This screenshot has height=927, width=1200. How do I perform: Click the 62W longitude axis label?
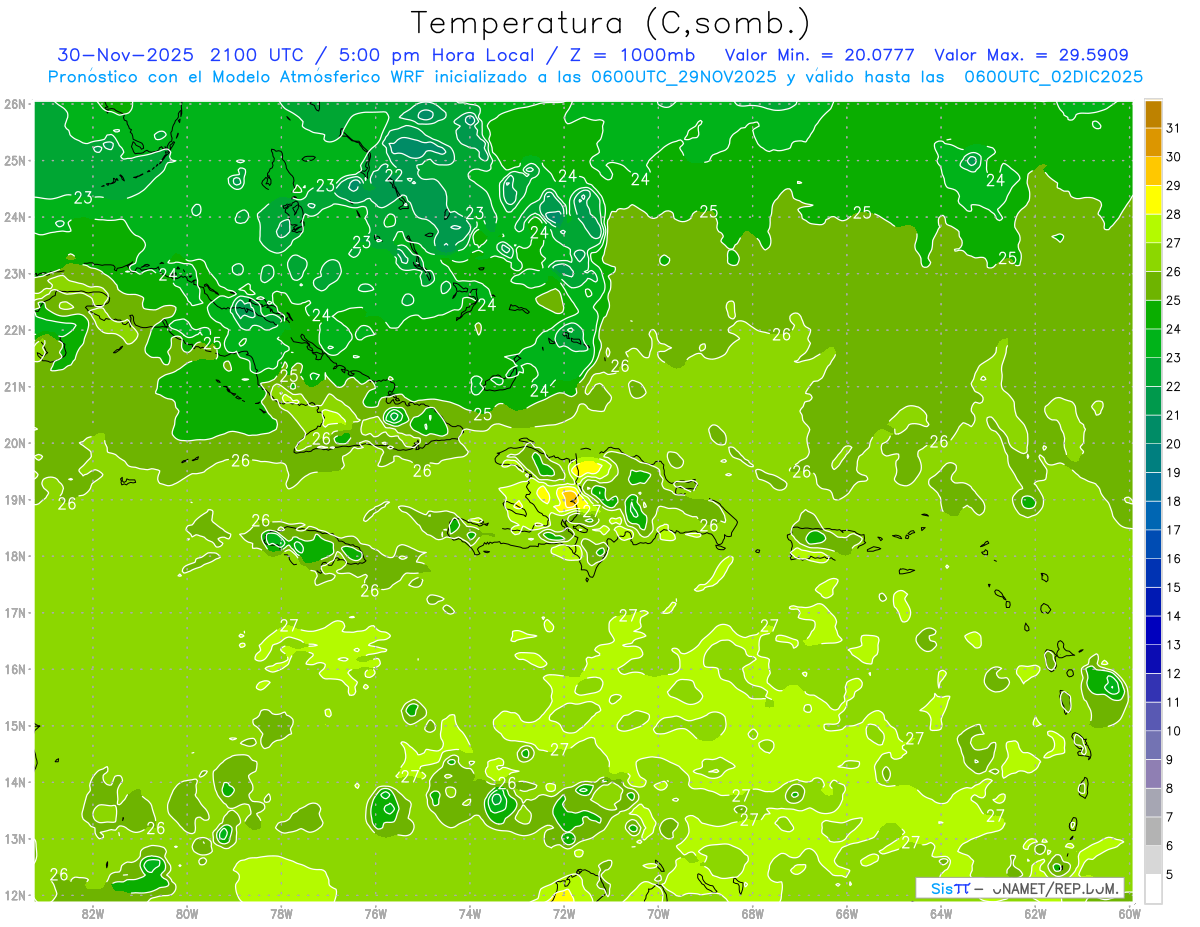click(1035, 912)
